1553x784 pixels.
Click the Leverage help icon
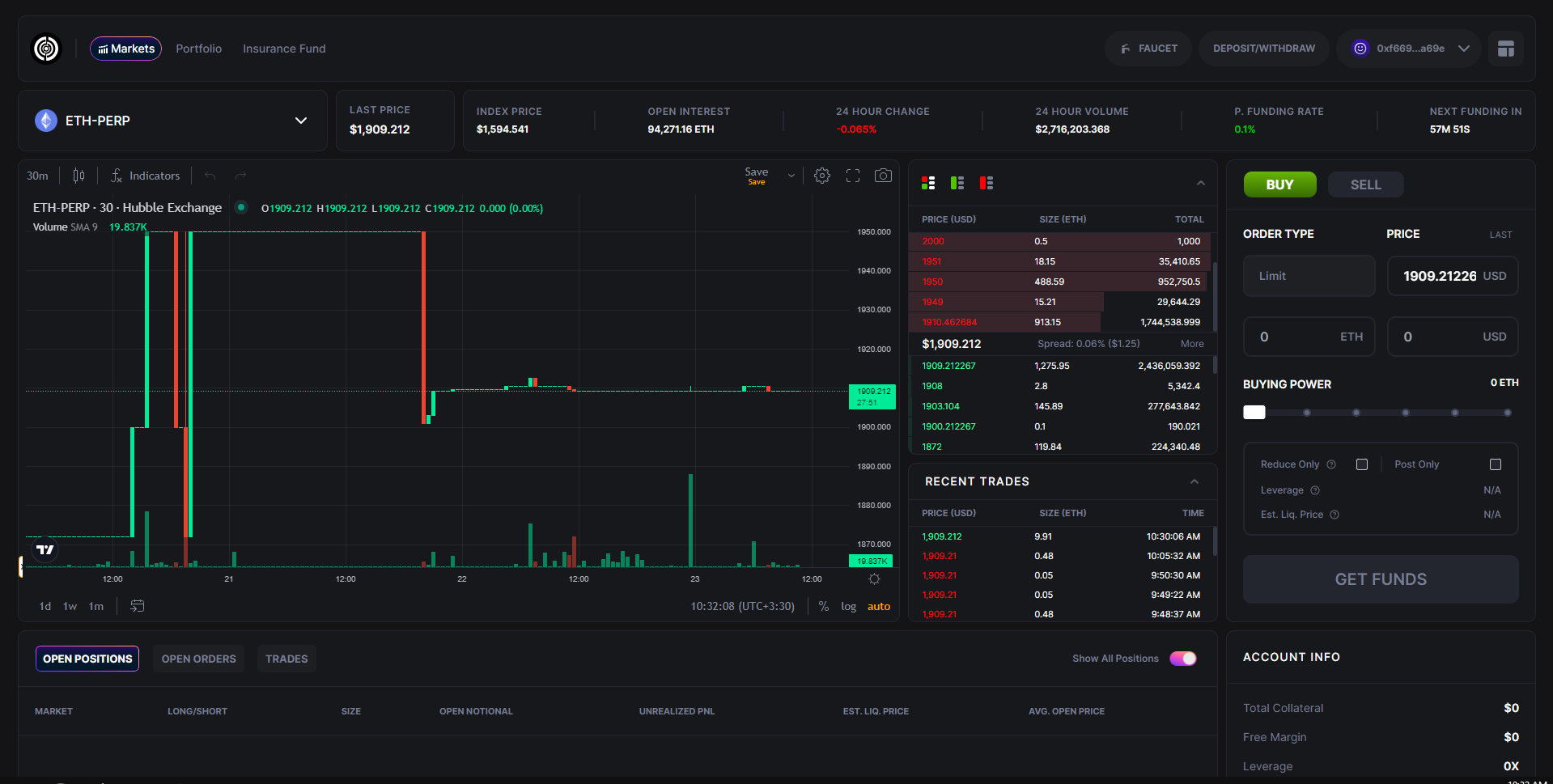pos(1315,490)
